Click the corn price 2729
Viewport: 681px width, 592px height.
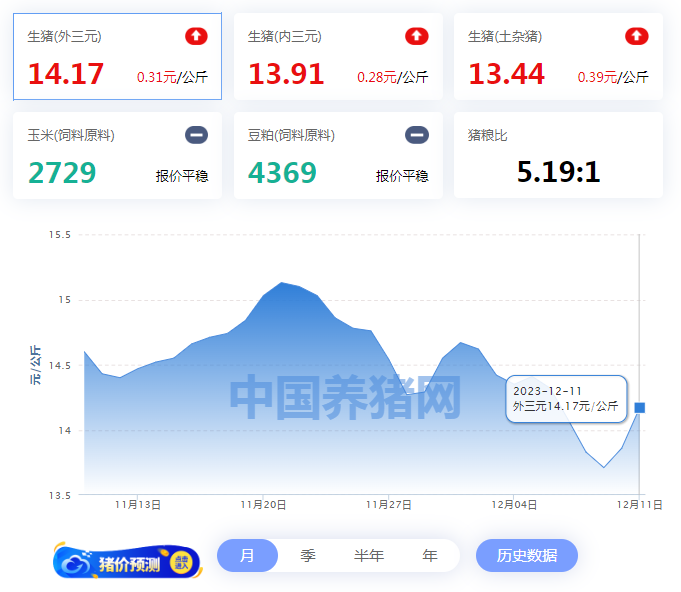62,172
